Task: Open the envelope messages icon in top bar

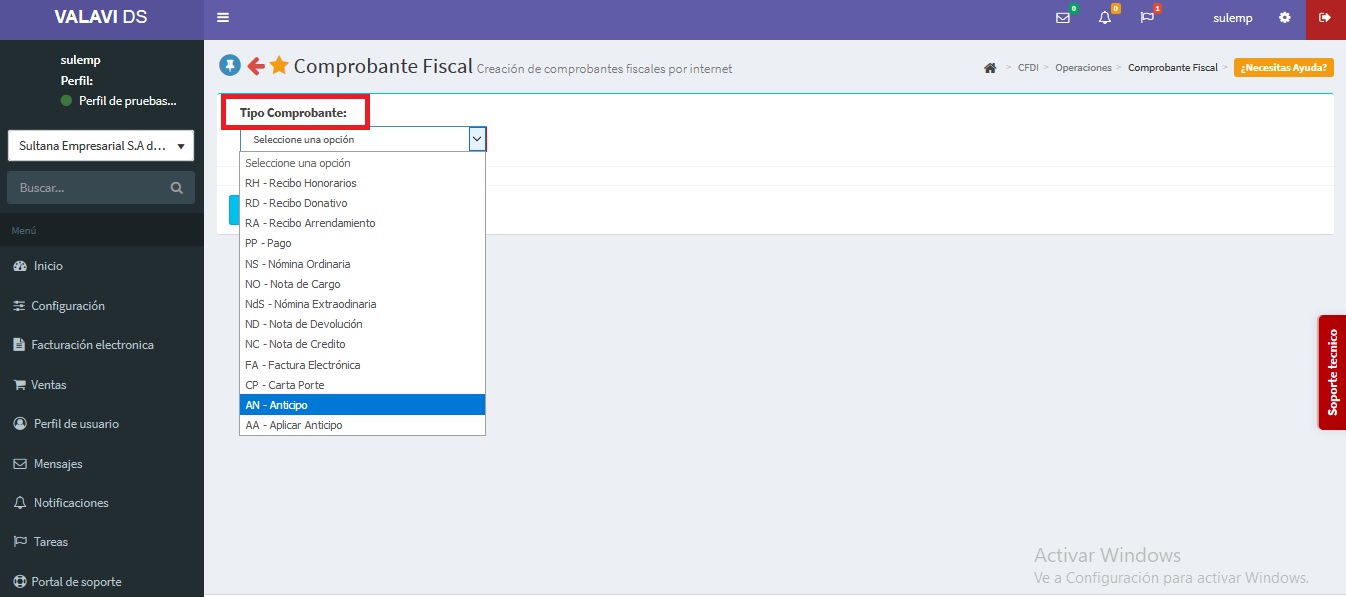Action: click(x=1063, y=18)
